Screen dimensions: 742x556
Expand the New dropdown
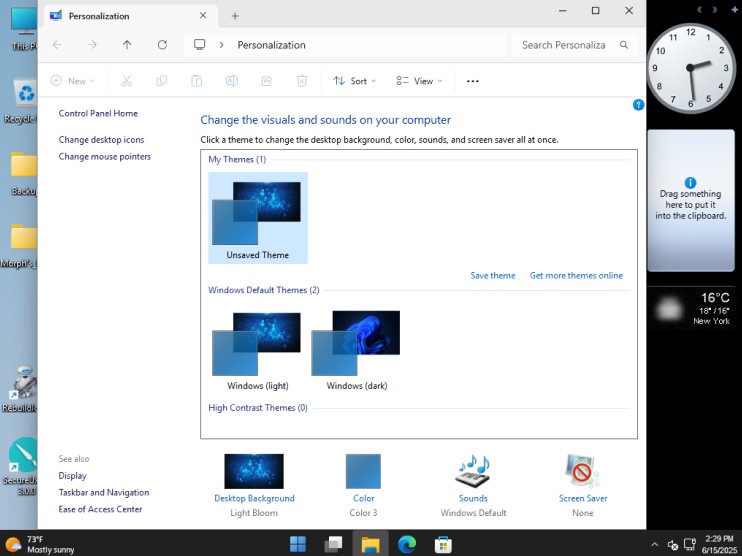(72, 81)
